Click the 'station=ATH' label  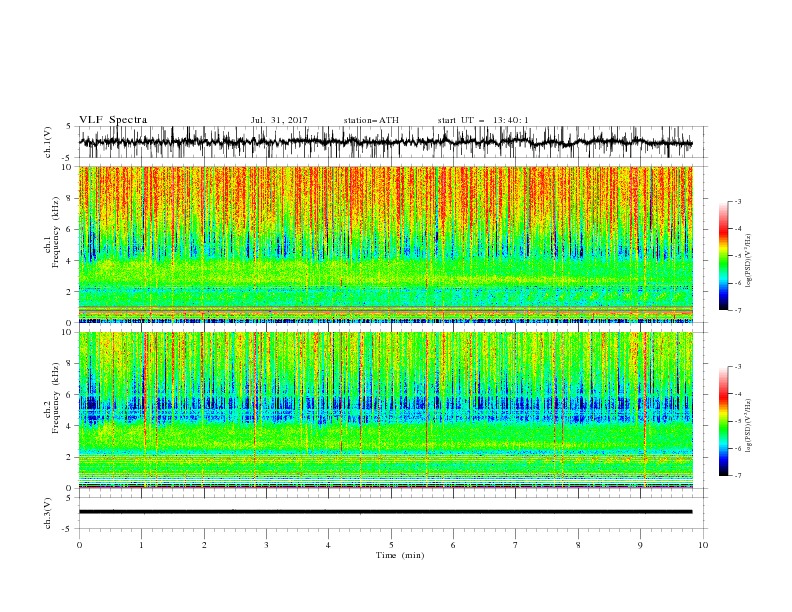(x=371, y=120)
